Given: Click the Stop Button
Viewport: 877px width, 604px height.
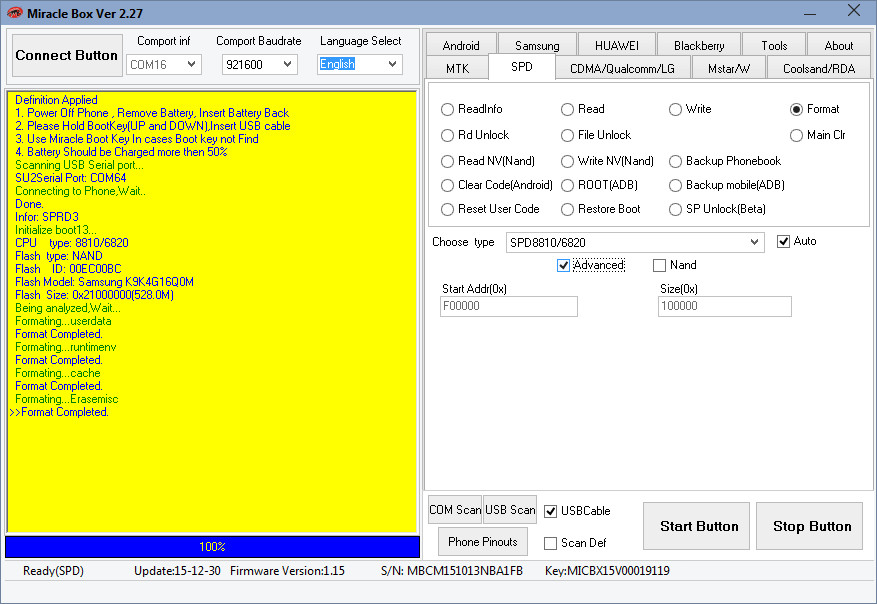Looking at the screenshot, I should click(x=809, y=526).
